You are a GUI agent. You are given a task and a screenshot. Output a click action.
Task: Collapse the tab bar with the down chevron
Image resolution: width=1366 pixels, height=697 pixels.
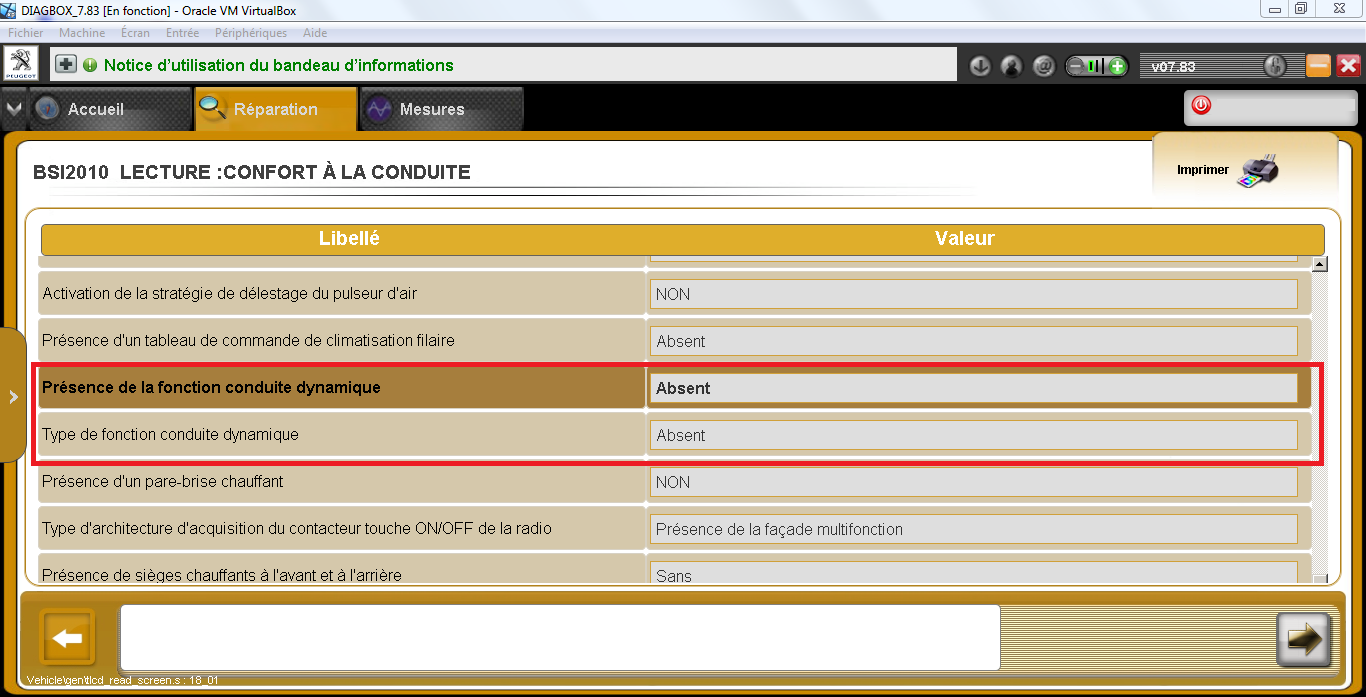(13, 109)
